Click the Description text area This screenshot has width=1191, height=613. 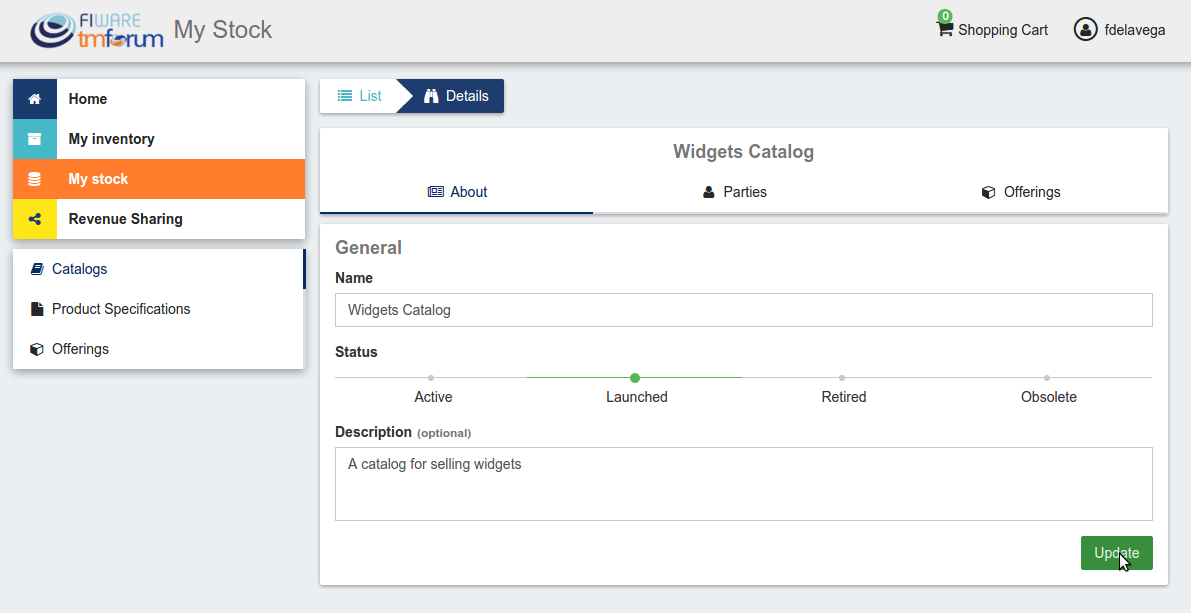pyautogui.click(x=744, y=484)
